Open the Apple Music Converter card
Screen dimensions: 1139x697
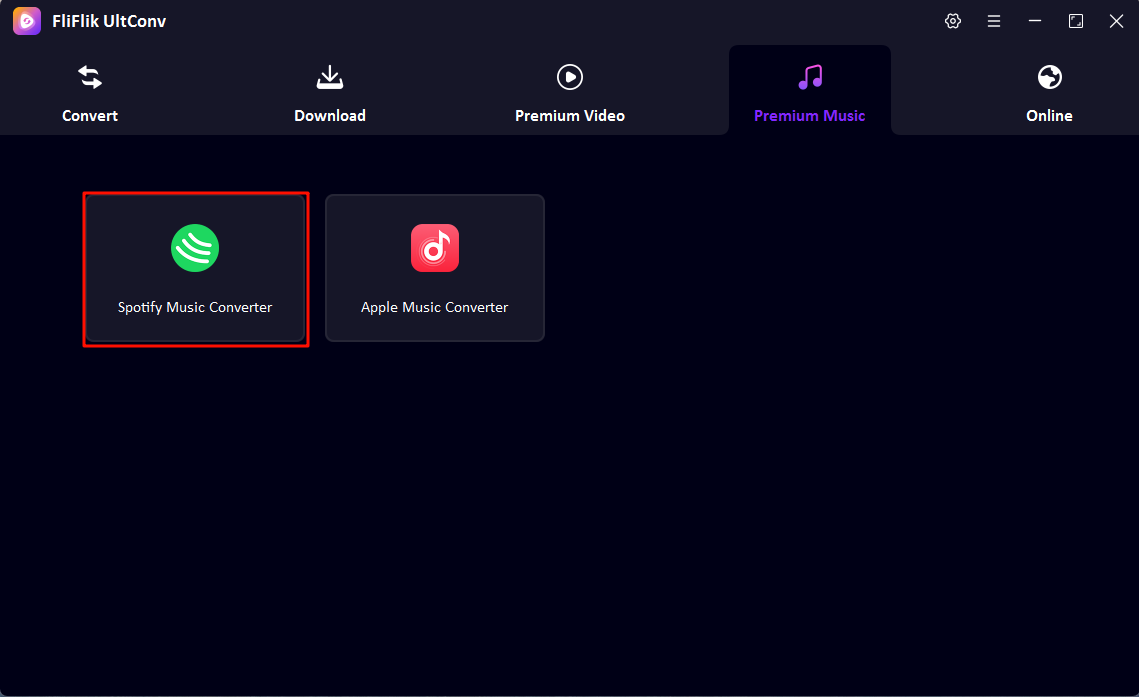[x=435, y=268]
